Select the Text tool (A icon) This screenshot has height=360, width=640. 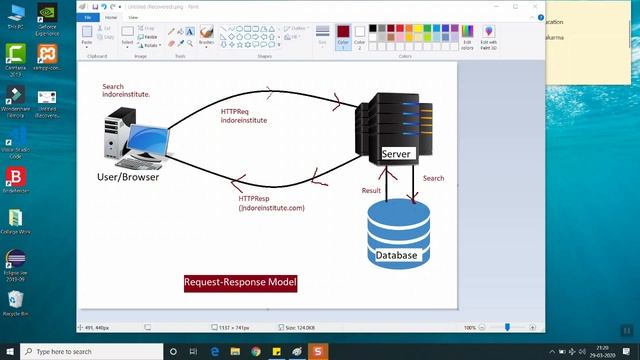coord(190,32)
